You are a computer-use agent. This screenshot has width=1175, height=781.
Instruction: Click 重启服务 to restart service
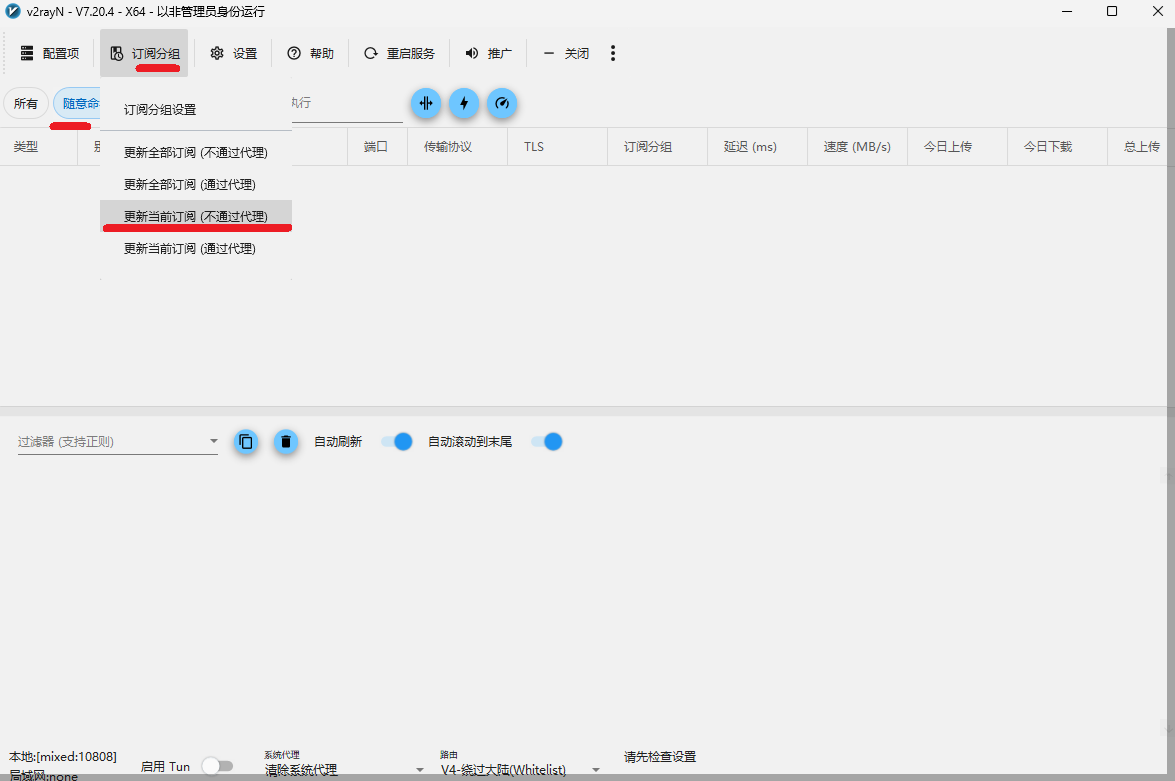click(399, 53)
